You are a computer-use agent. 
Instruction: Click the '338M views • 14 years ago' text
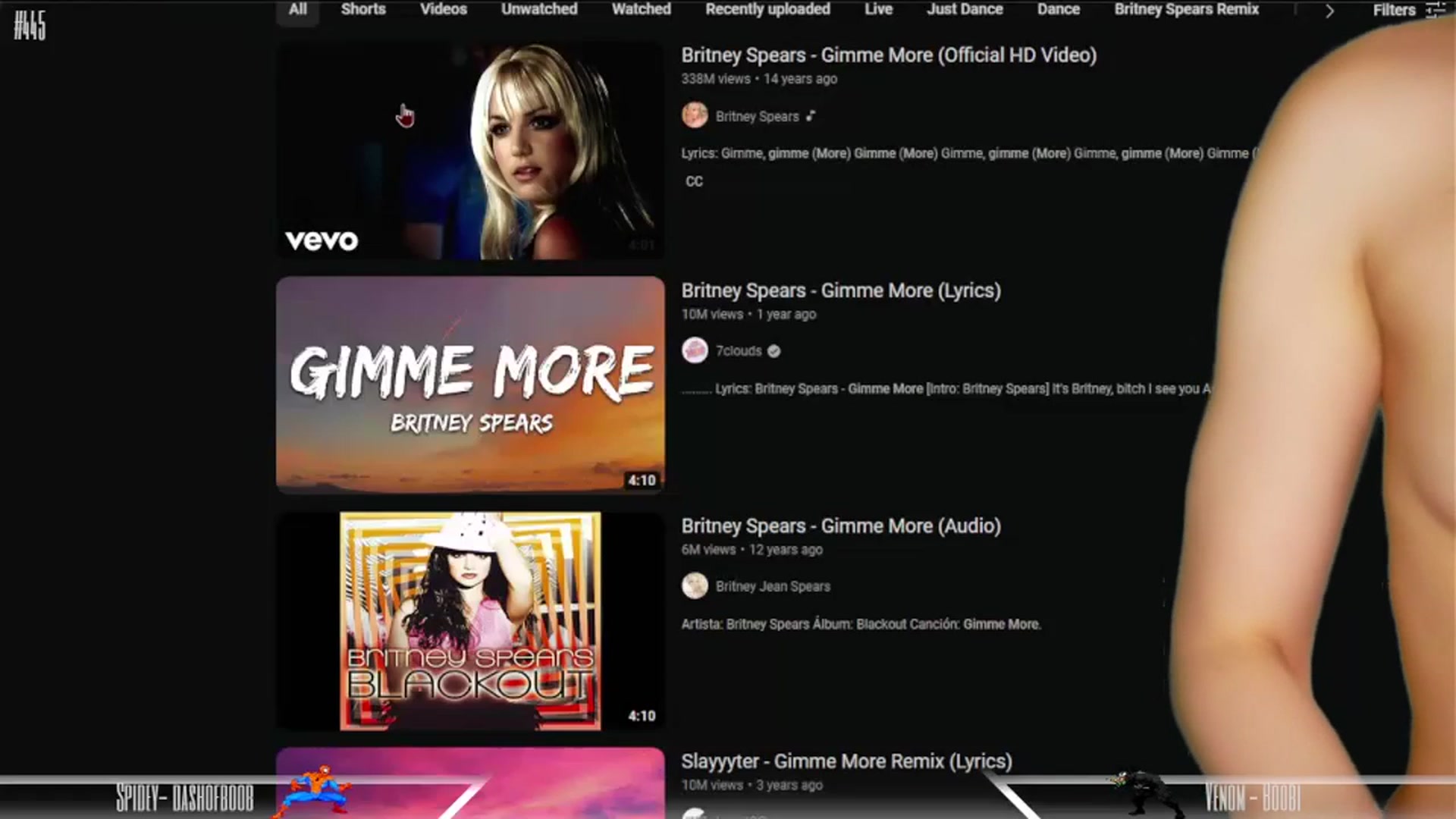click(759, 79)
